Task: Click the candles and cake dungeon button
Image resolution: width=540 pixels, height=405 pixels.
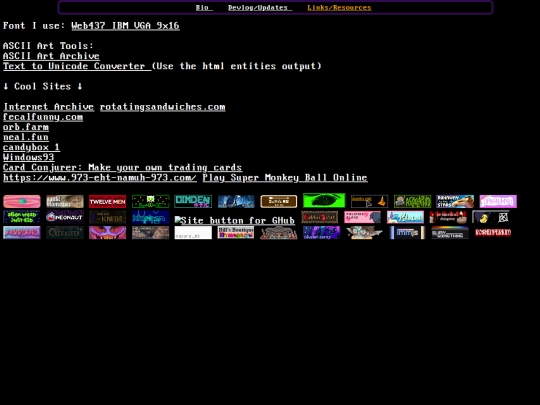Action: point(448,217)
